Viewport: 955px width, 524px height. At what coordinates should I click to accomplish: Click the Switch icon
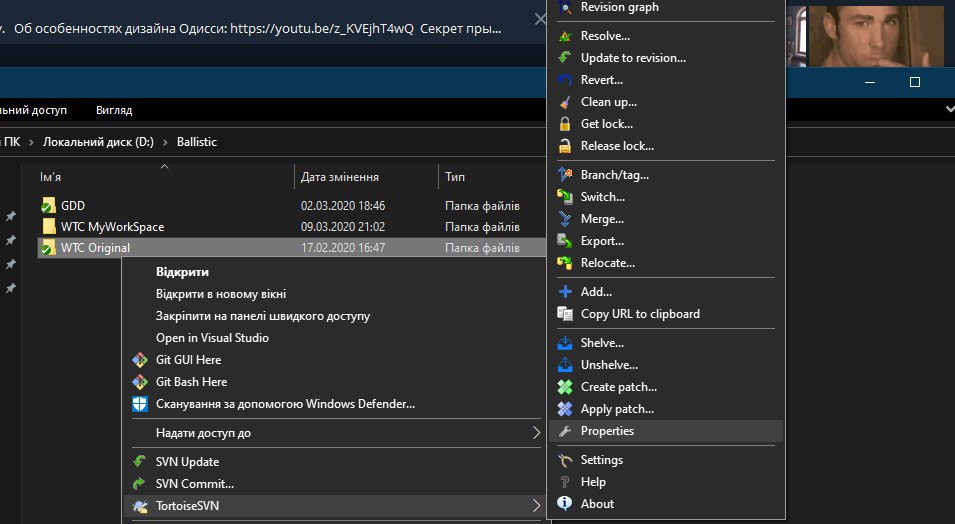click(x=565, y=197)
